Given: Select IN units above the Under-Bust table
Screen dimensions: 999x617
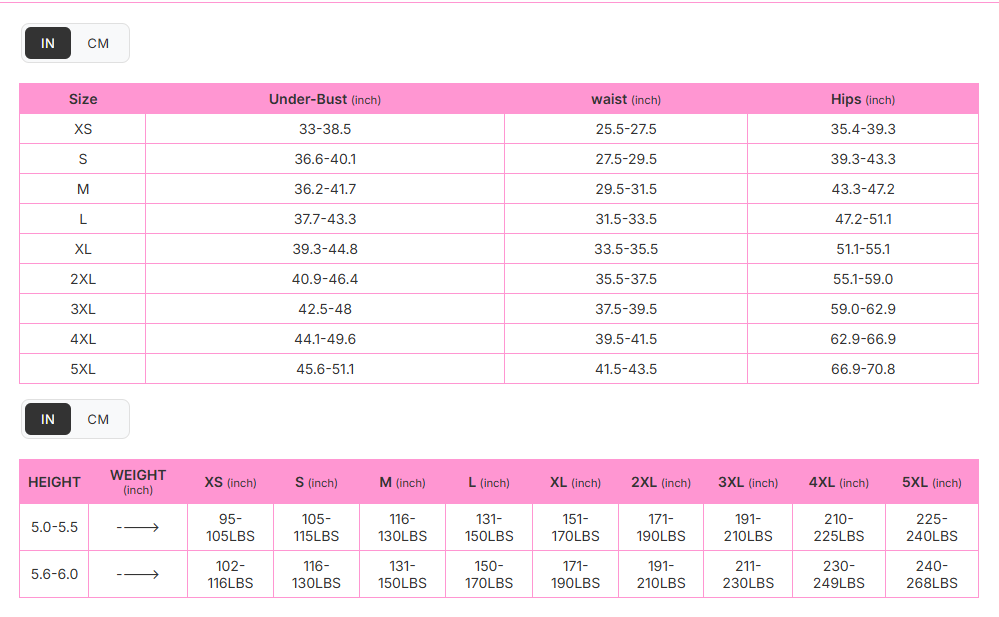Looking at the screenshot, I should coord(48,43).
